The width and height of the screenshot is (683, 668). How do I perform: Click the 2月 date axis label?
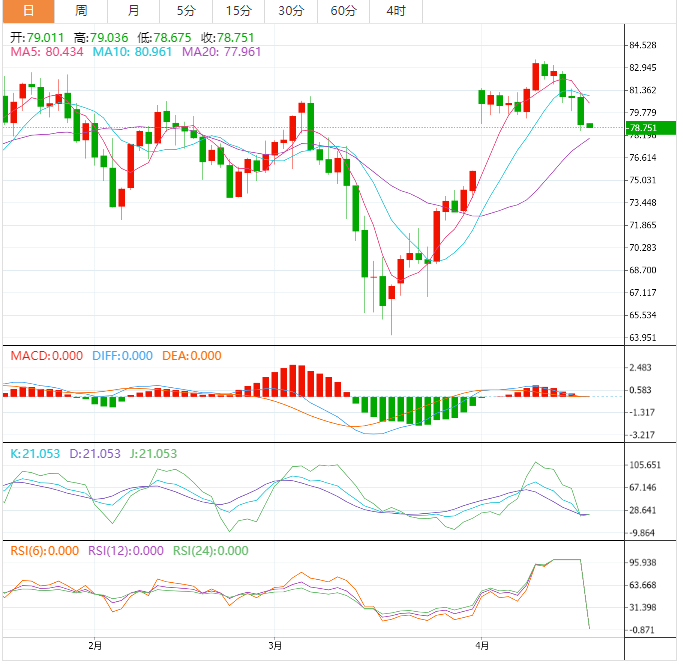(x=95, y=646)
